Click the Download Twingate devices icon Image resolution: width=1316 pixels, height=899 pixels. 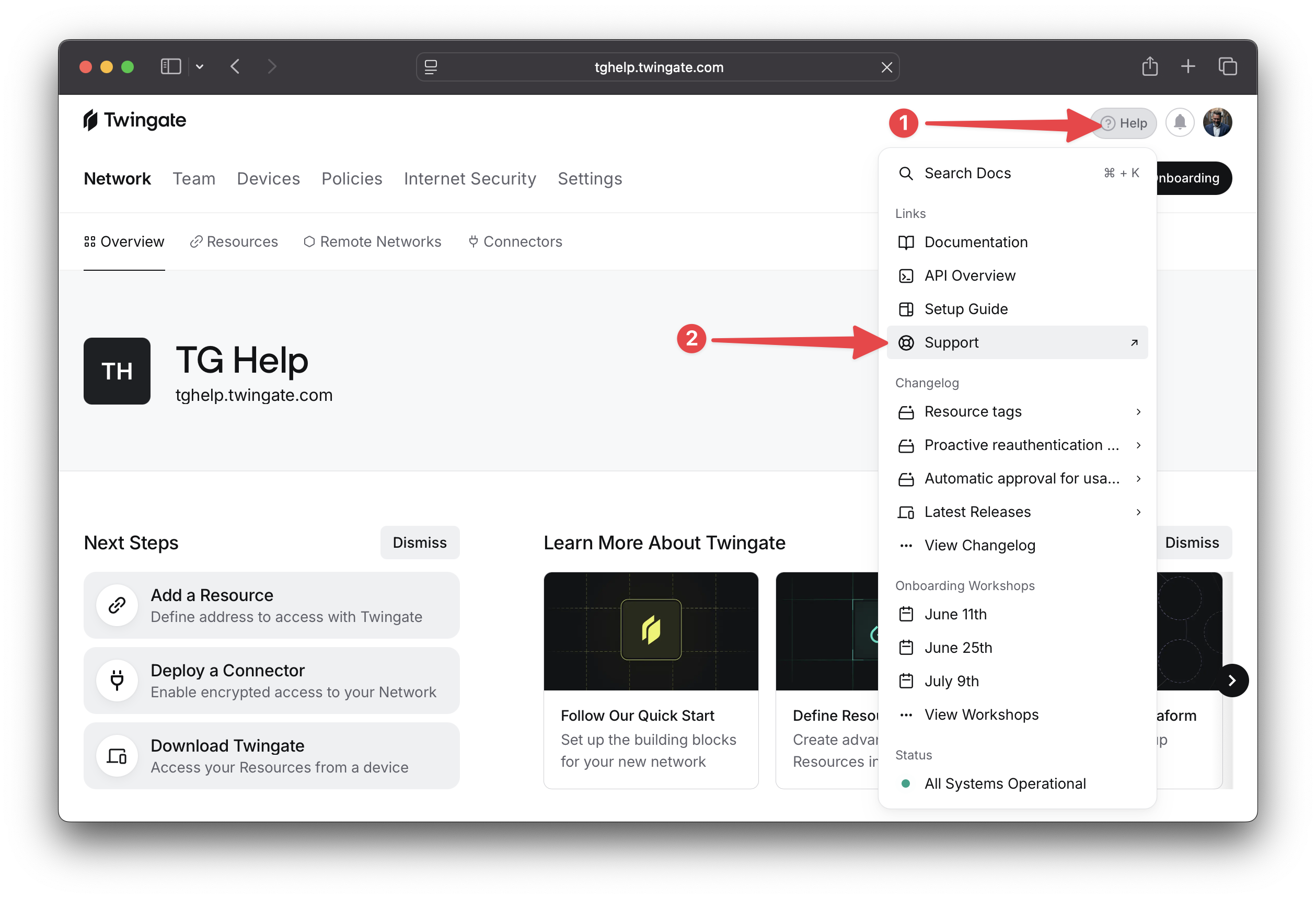tap(117, 756)
